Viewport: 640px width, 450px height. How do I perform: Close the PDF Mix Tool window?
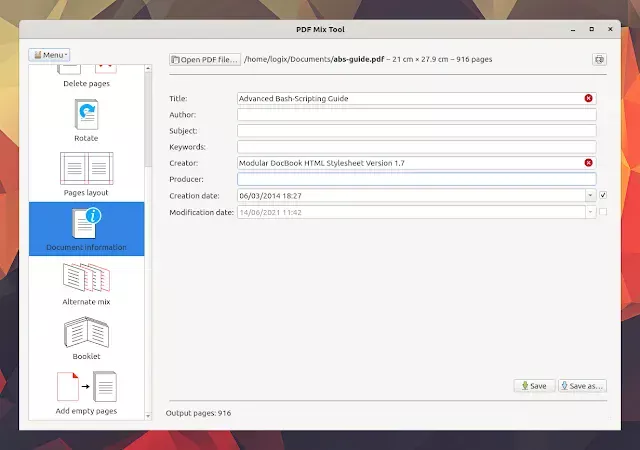tap(610, 29)
